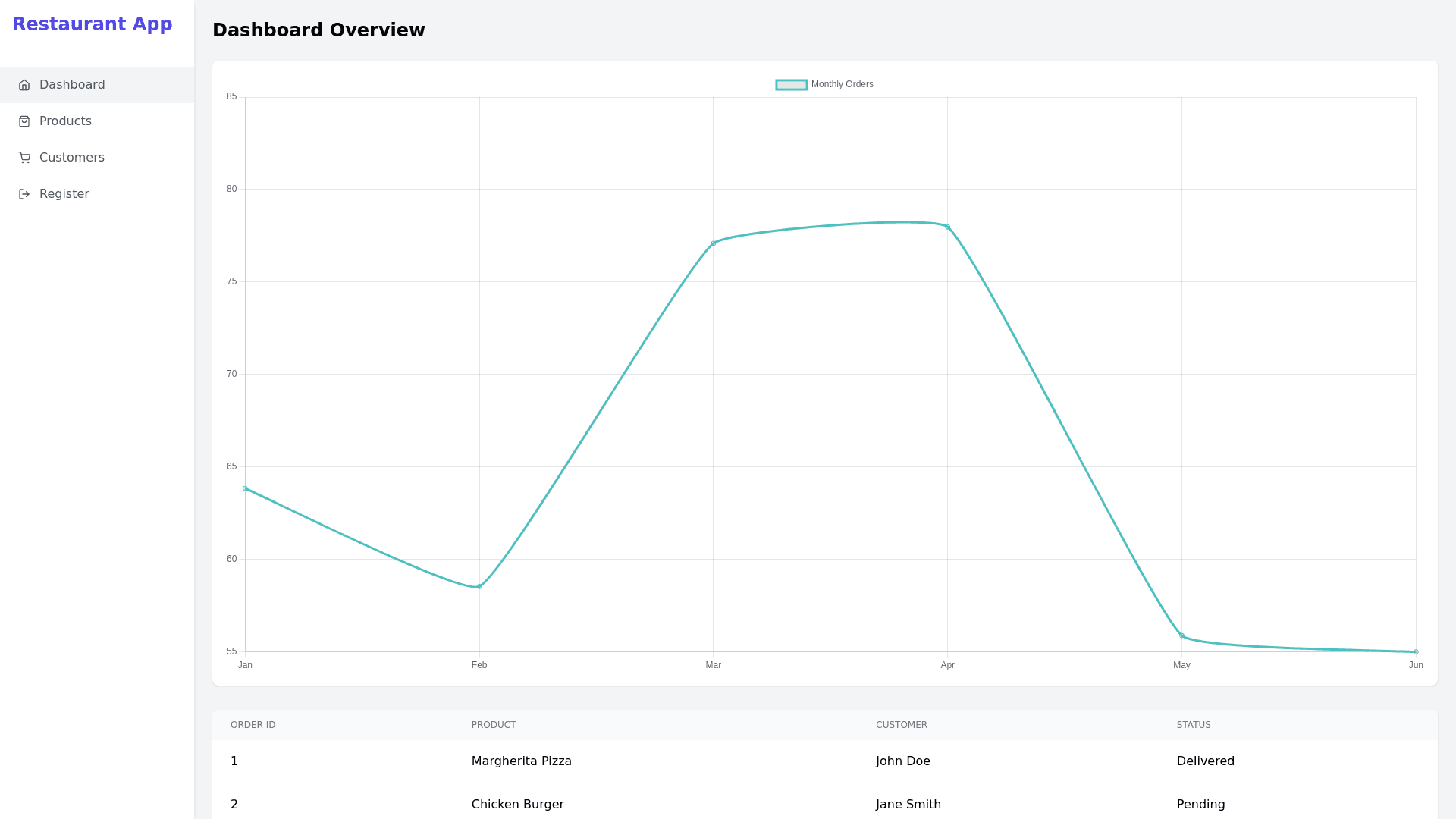Click the April peak data point

947,227
